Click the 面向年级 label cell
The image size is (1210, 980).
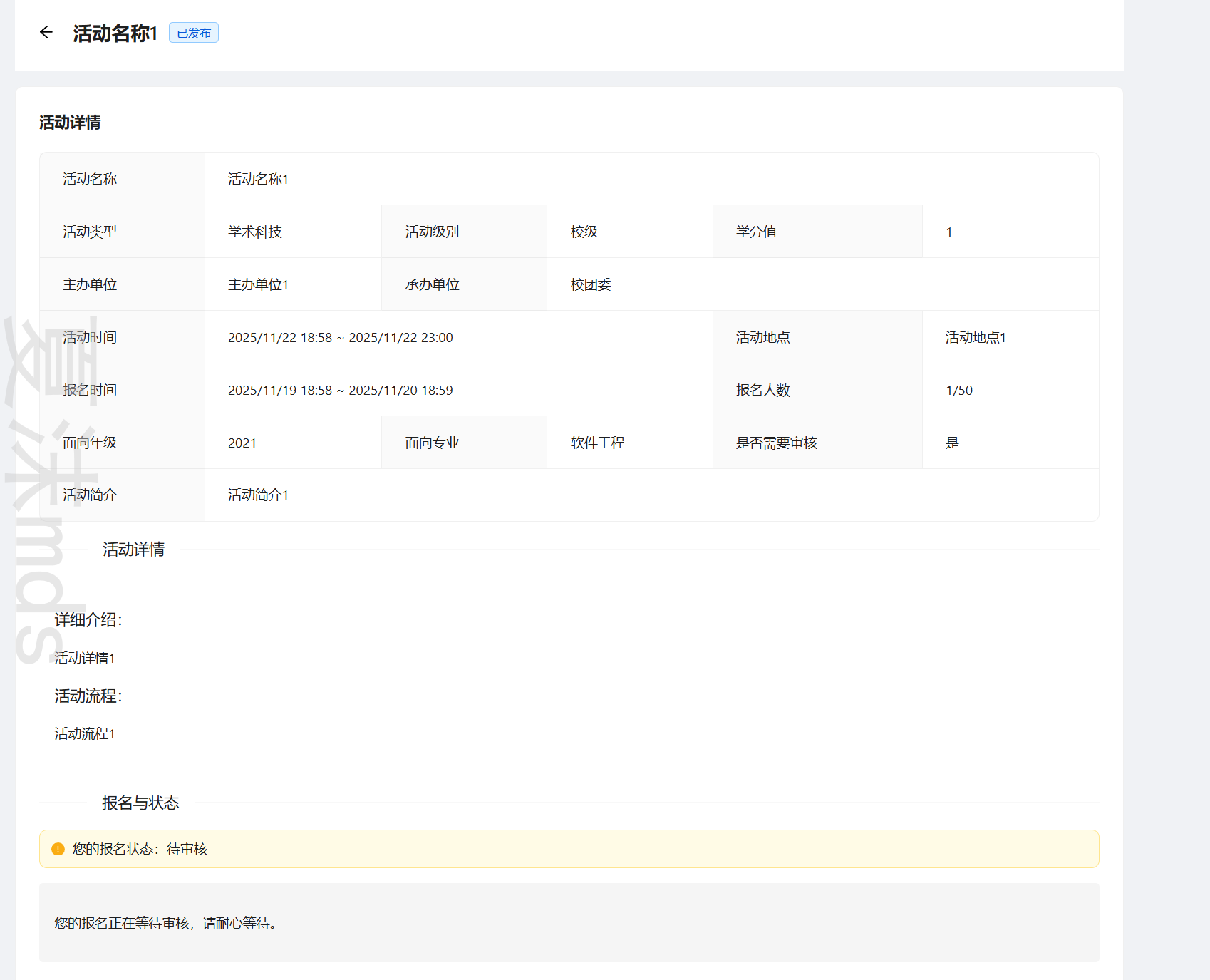coord(122,443)
